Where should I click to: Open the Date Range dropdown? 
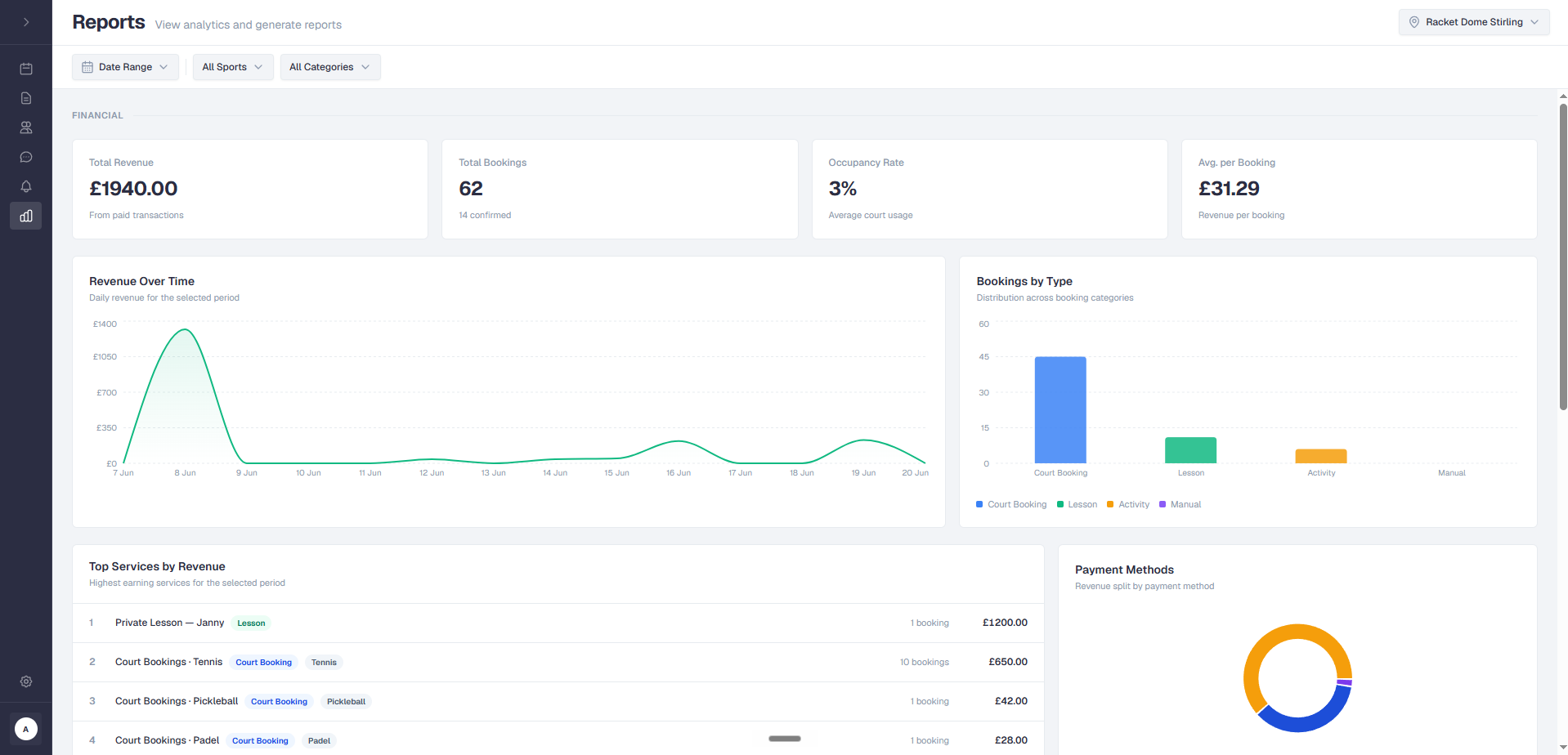pyautogui.click(x=125, y=67)
